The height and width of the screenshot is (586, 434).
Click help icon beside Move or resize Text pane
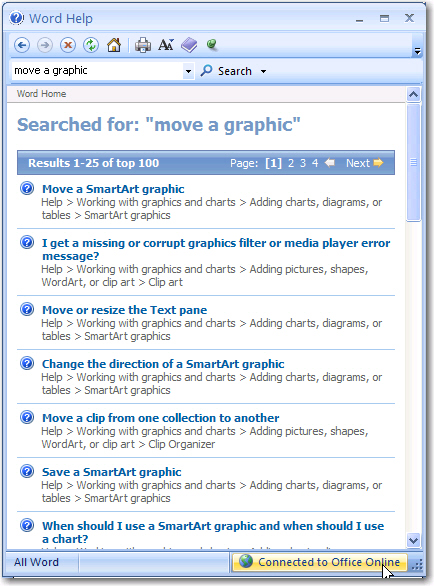tap(27, 310)
